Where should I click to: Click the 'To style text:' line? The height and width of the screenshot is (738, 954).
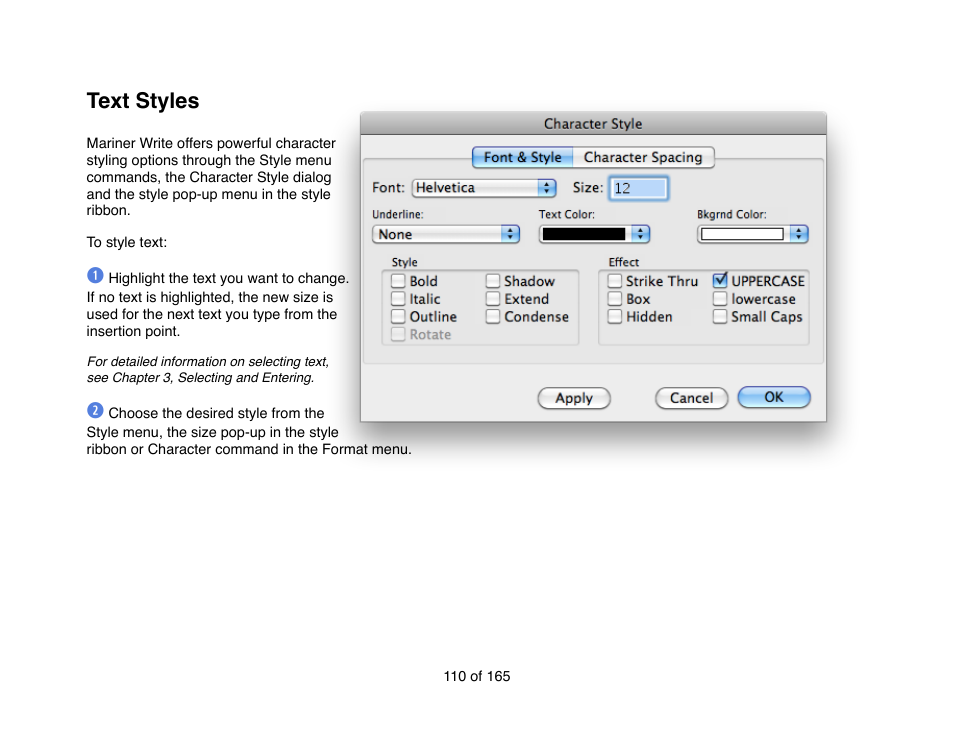coord(127,242)
